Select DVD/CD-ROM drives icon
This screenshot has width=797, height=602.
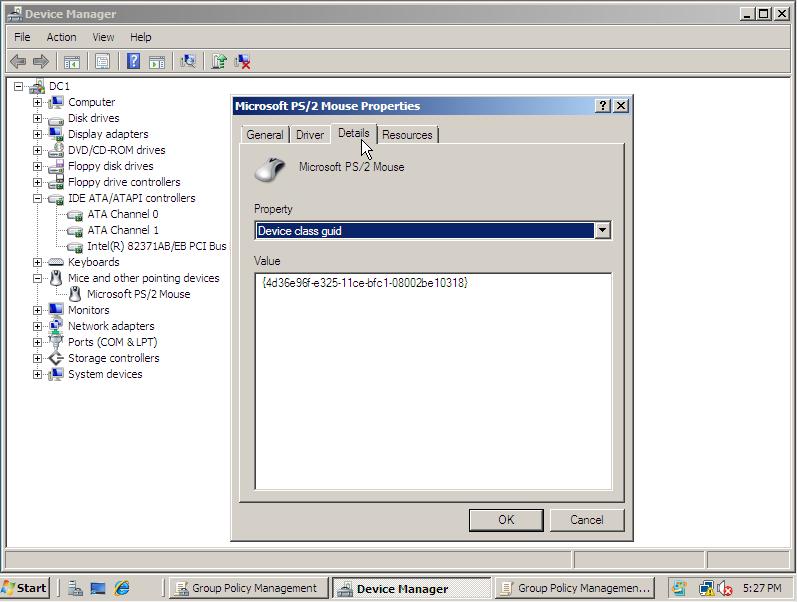55,150
